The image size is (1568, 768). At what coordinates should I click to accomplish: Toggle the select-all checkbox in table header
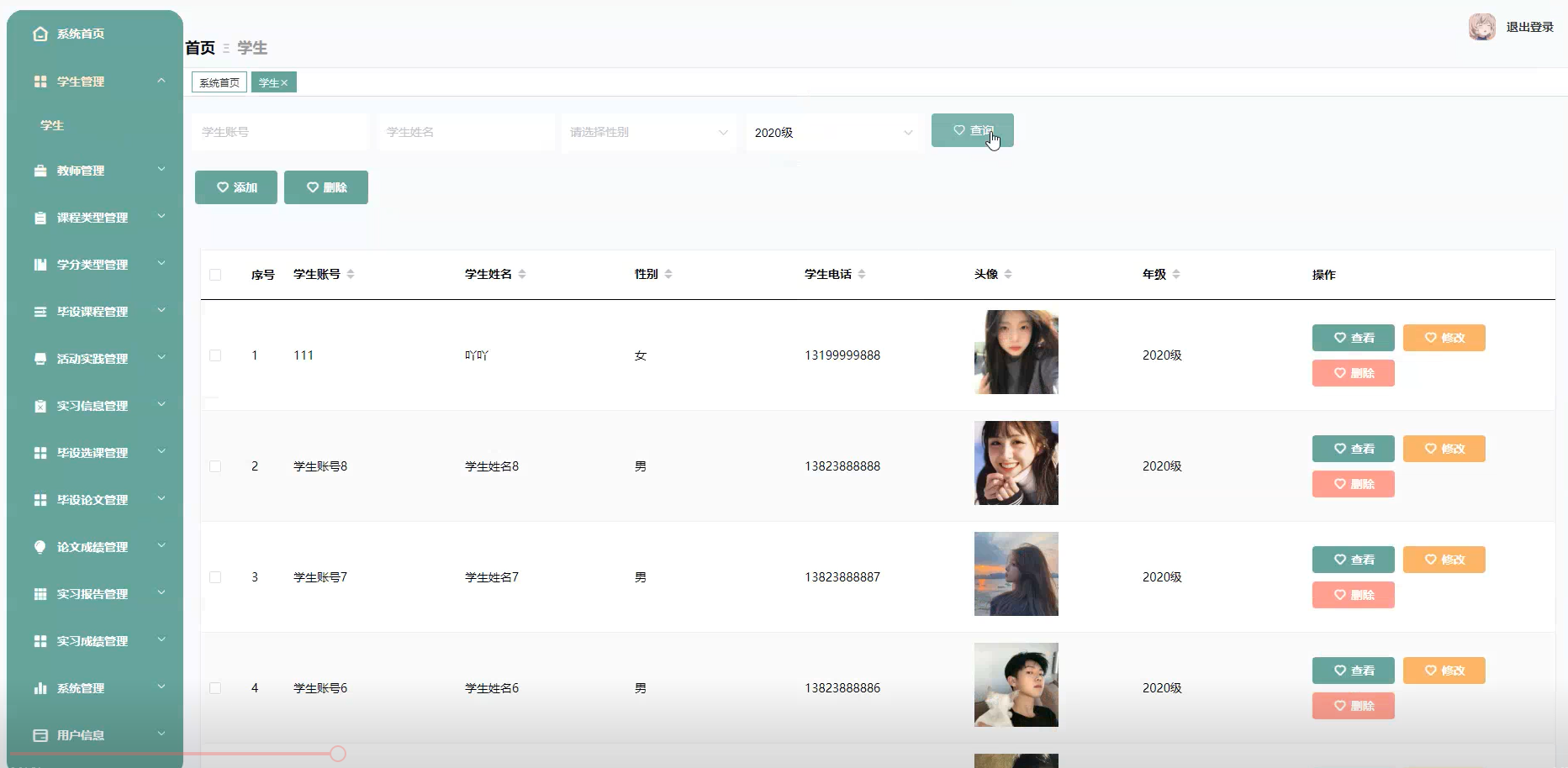(x=215, y=275)
